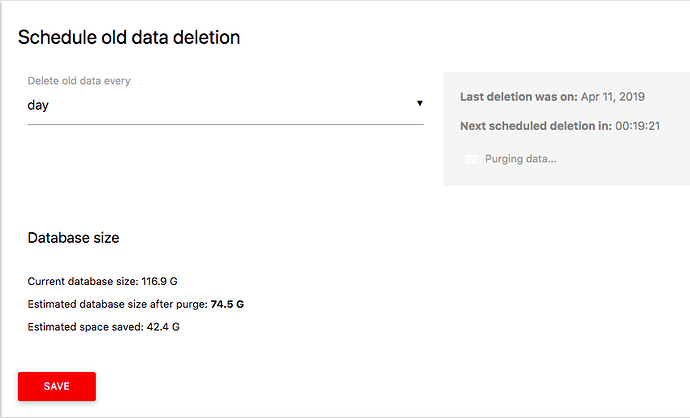Click the estimated space saved 42.4 G

pyautogui.click(x=163, y=327)
